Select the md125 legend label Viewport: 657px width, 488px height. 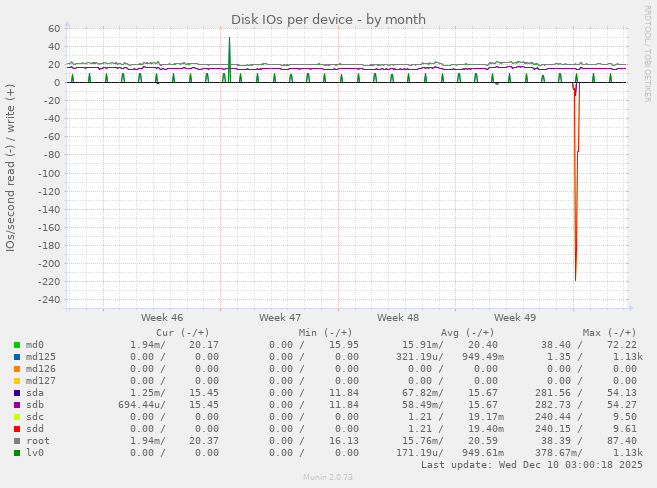pos(41,357)
